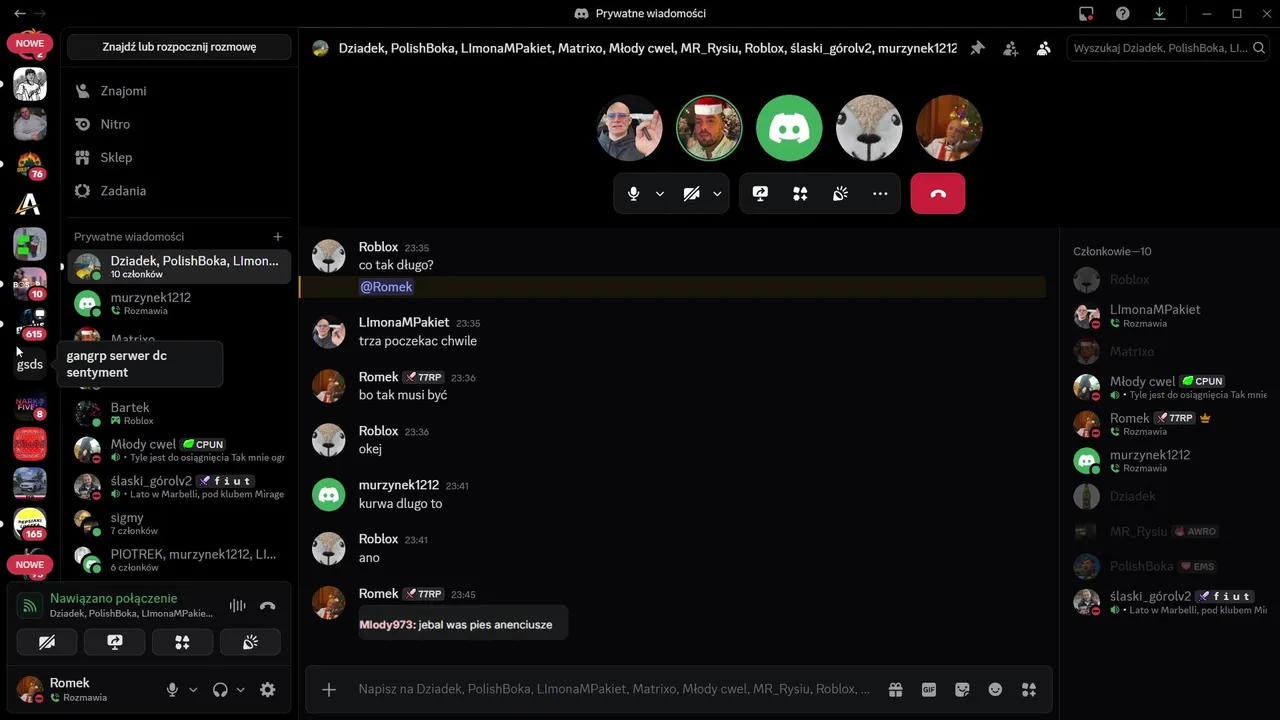Open the soundboard icon in call controls
Viewport: 1280px width, 720px height.
click(840, 194)
